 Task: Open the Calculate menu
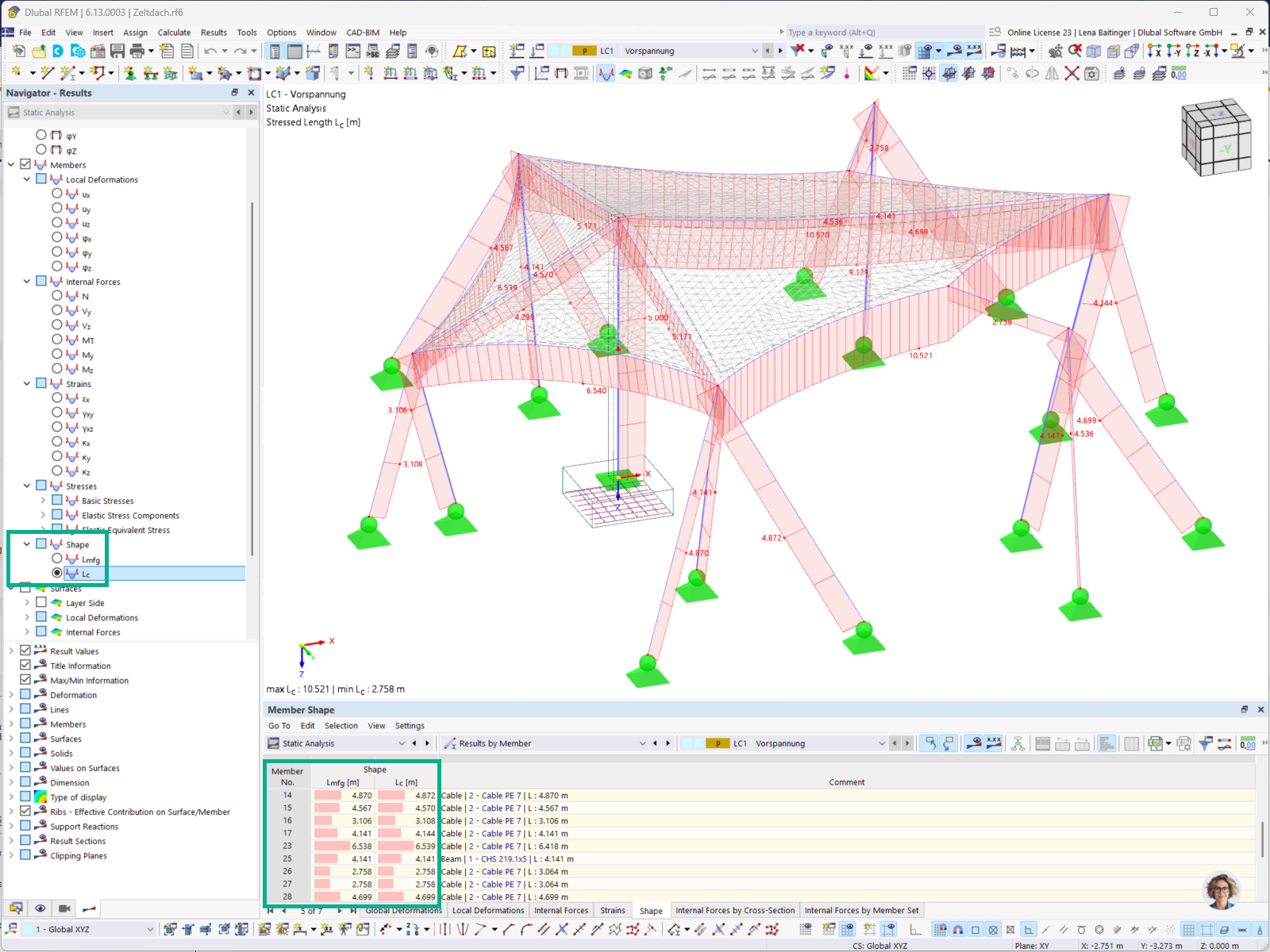coord(174,33)
